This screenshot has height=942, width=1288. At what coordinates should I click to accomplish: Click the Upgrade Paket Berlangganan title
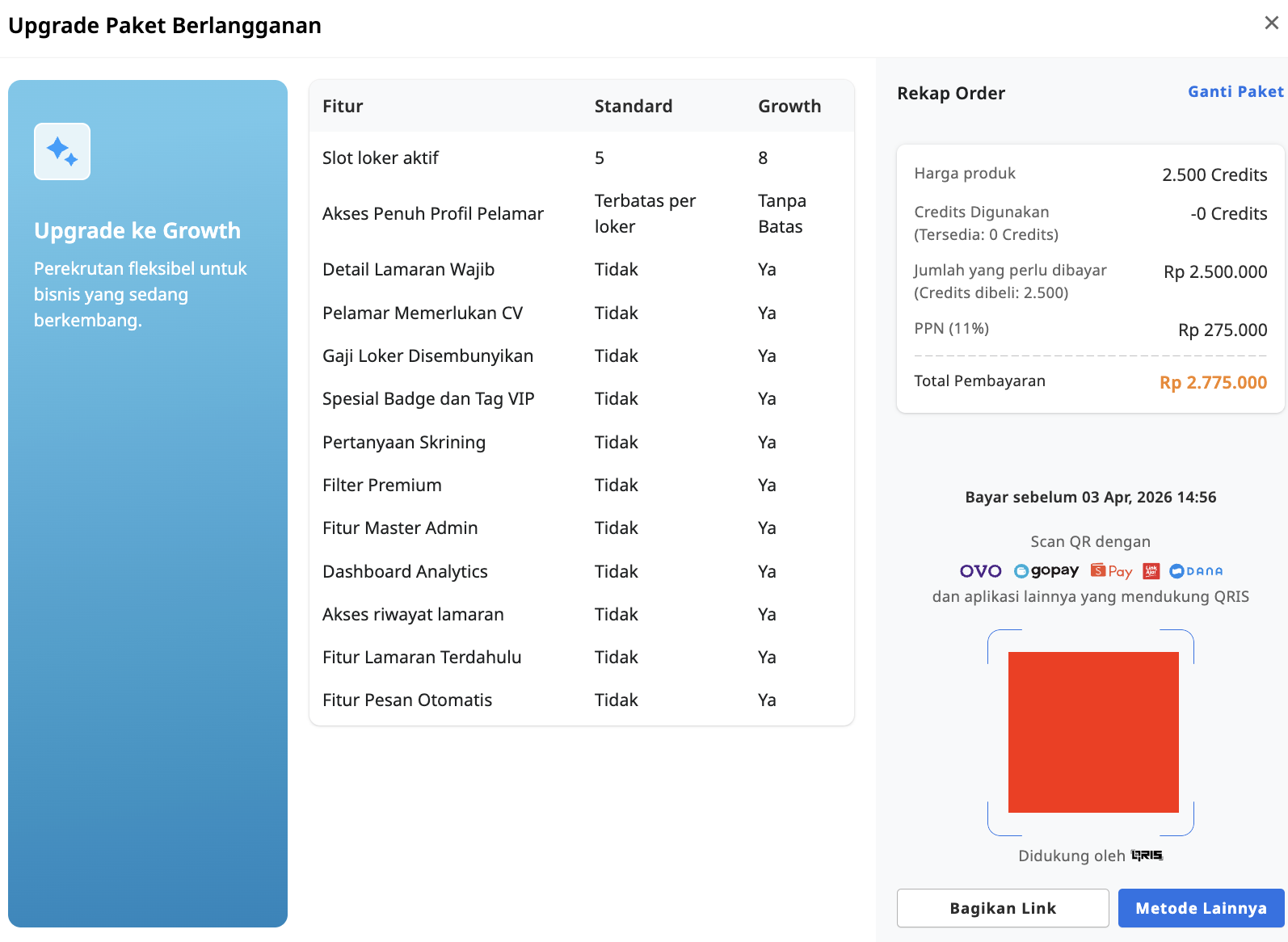(165, 25)
